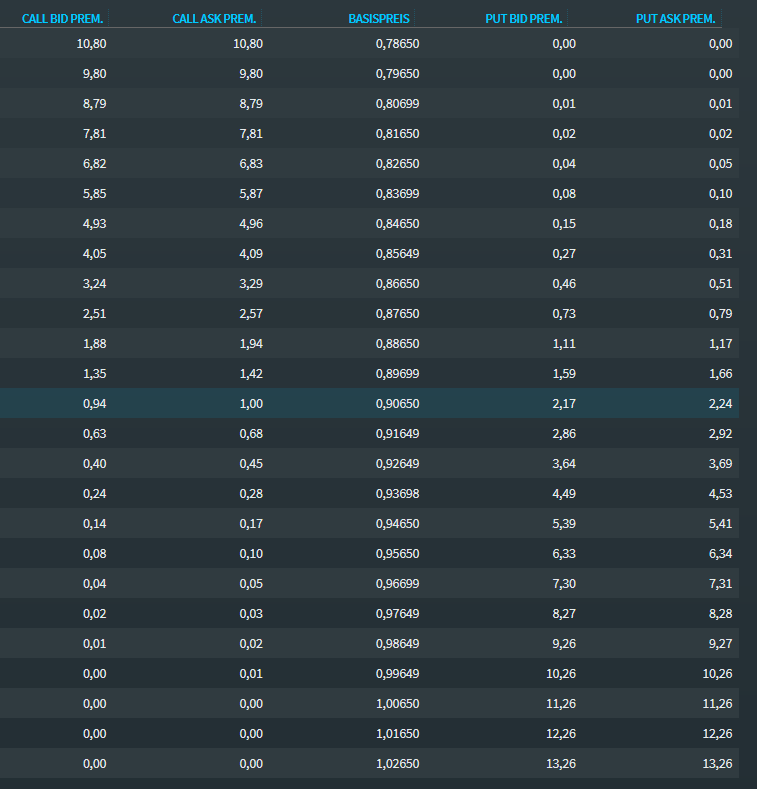This screenshot has height=789, width=757.
Task: Select call ask premium 1,42
Action: tap(251, 374)
